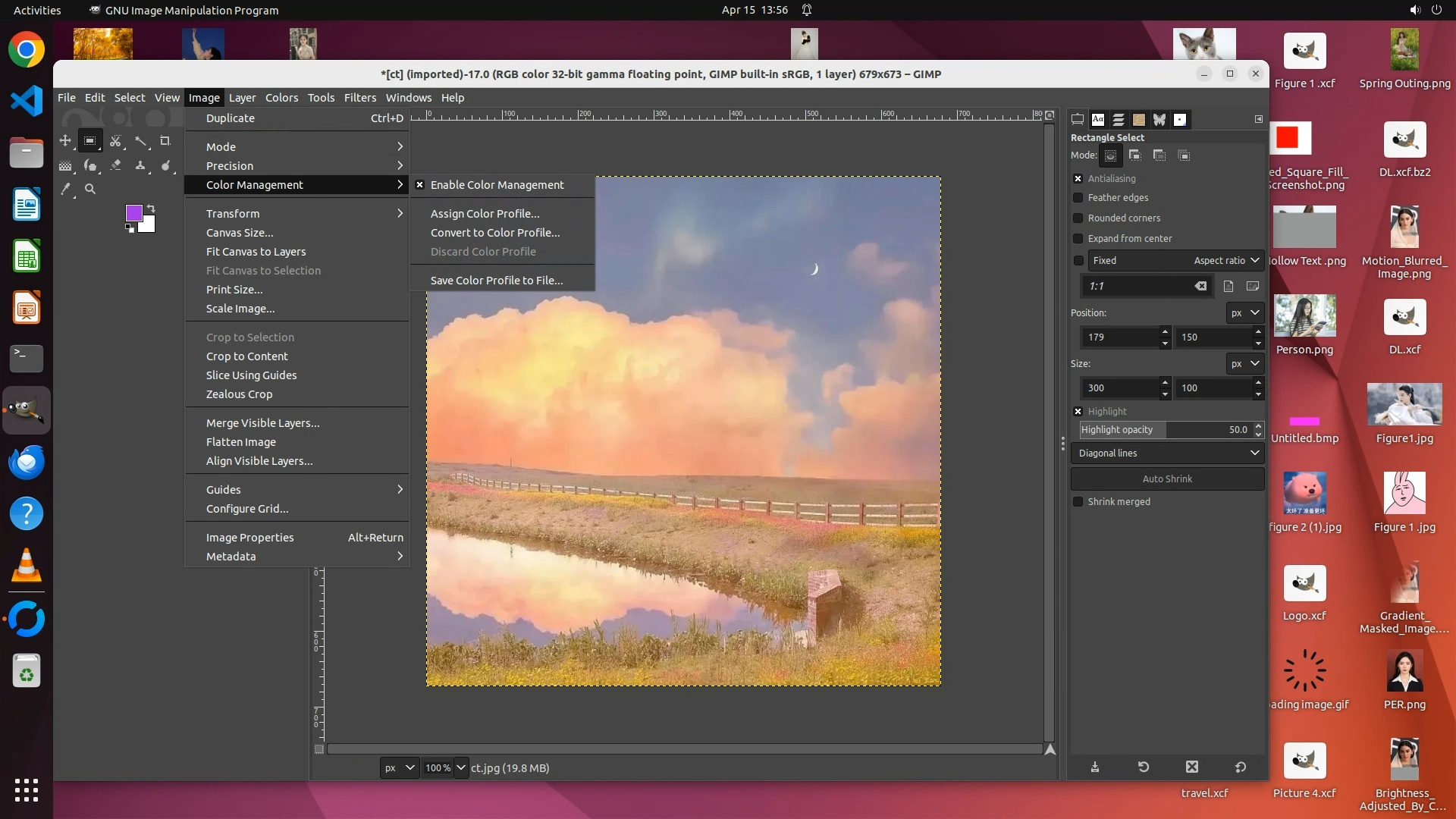Select the Clone stamp tool
This screenshot has width=1456, height=819.
(140, 165)
